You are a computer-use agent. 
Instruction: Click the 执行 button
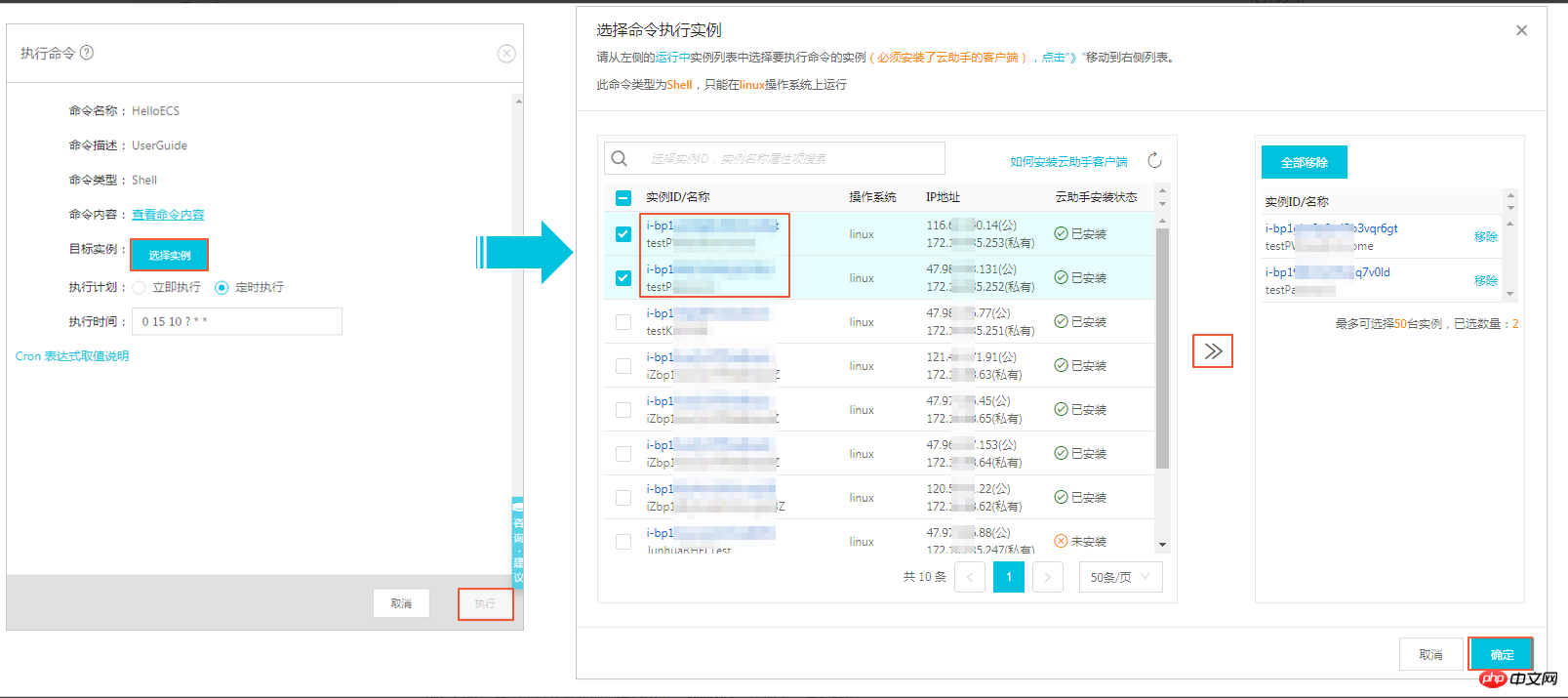(x=485, y=603)
